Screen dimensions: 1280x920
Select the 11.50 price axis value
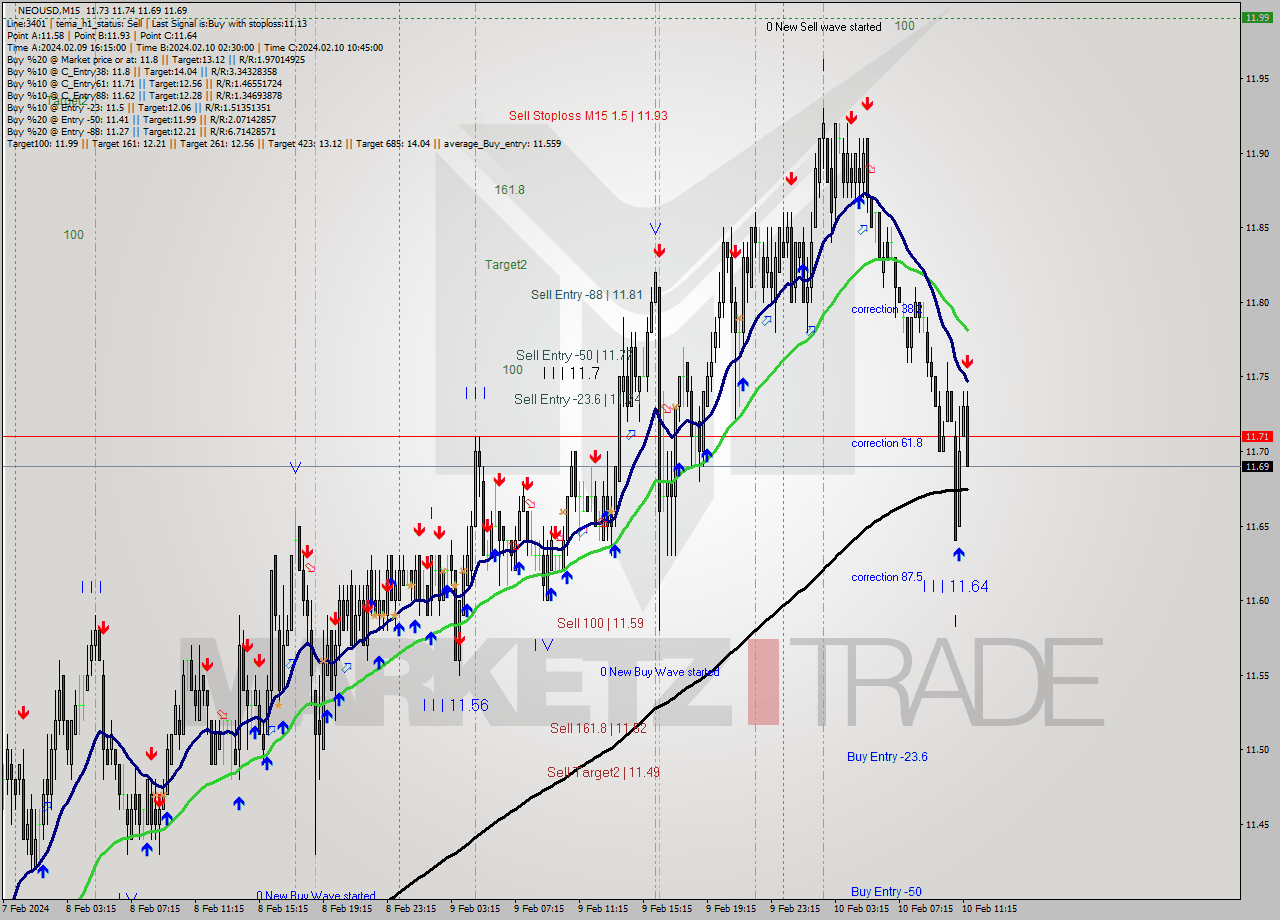coord(1257,749)
